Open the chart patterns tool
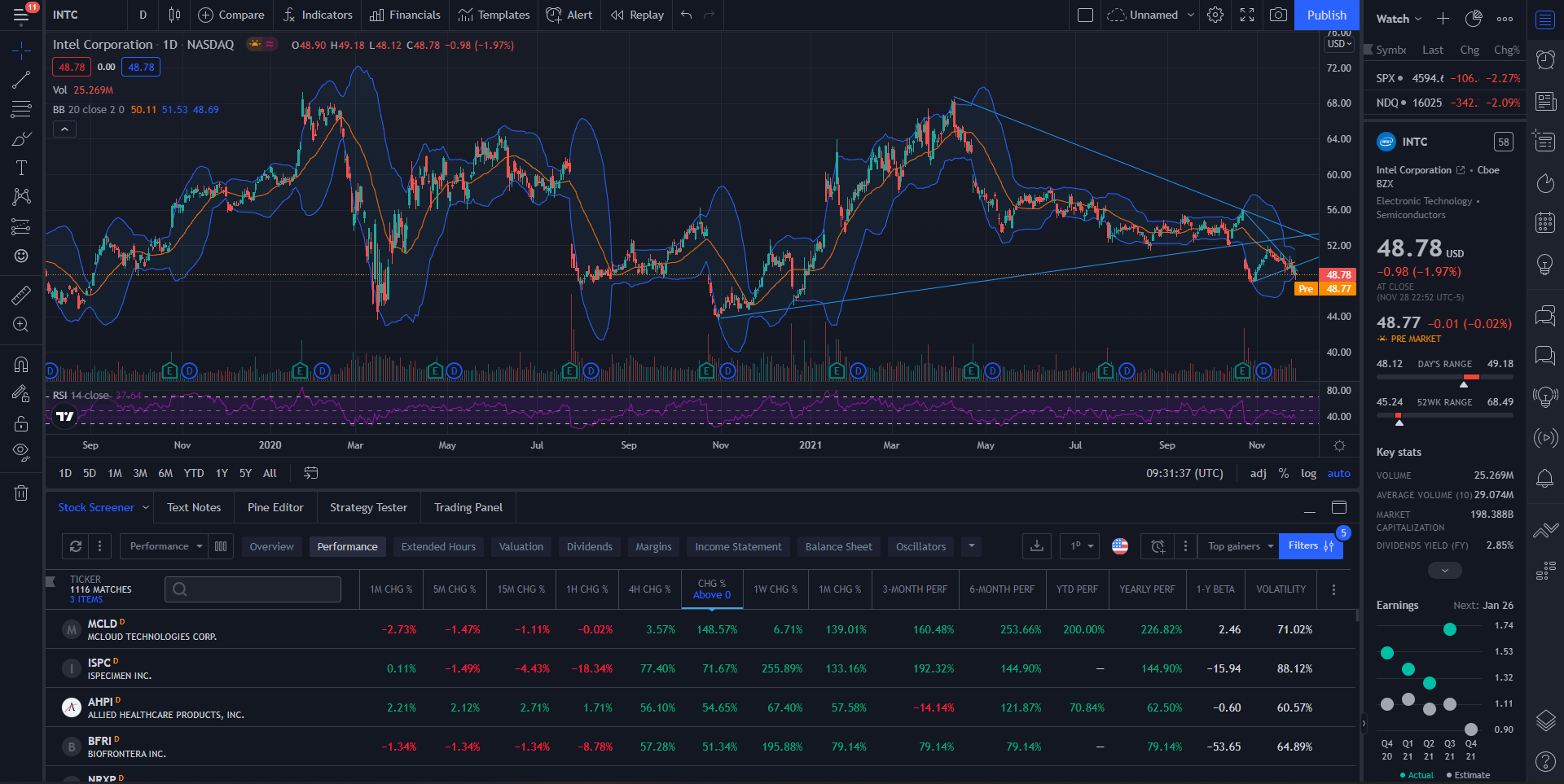This screenshot has width=1564, height=784. tap(21, 197)
